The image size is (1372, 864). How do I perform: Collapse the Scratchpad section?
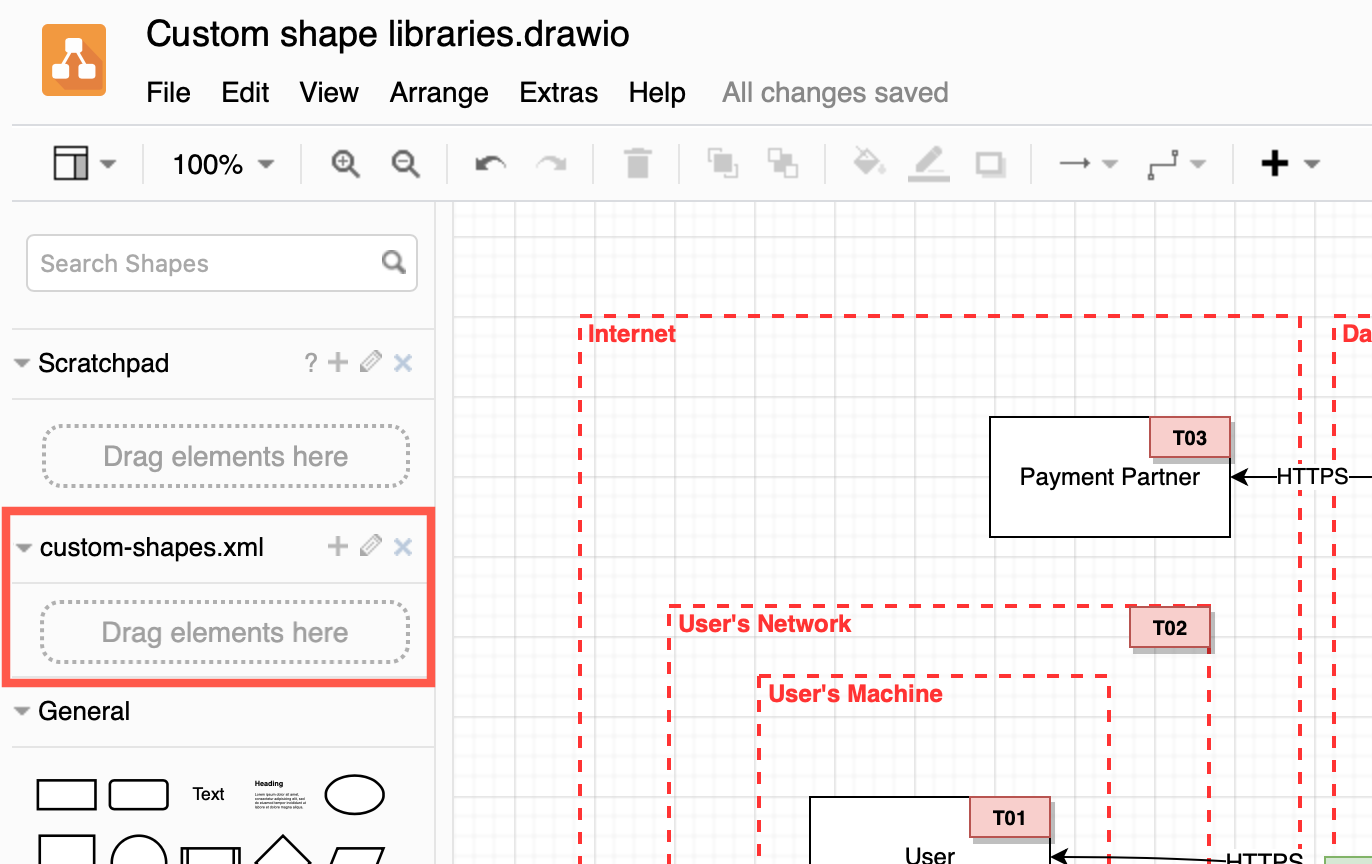point(22,362)
